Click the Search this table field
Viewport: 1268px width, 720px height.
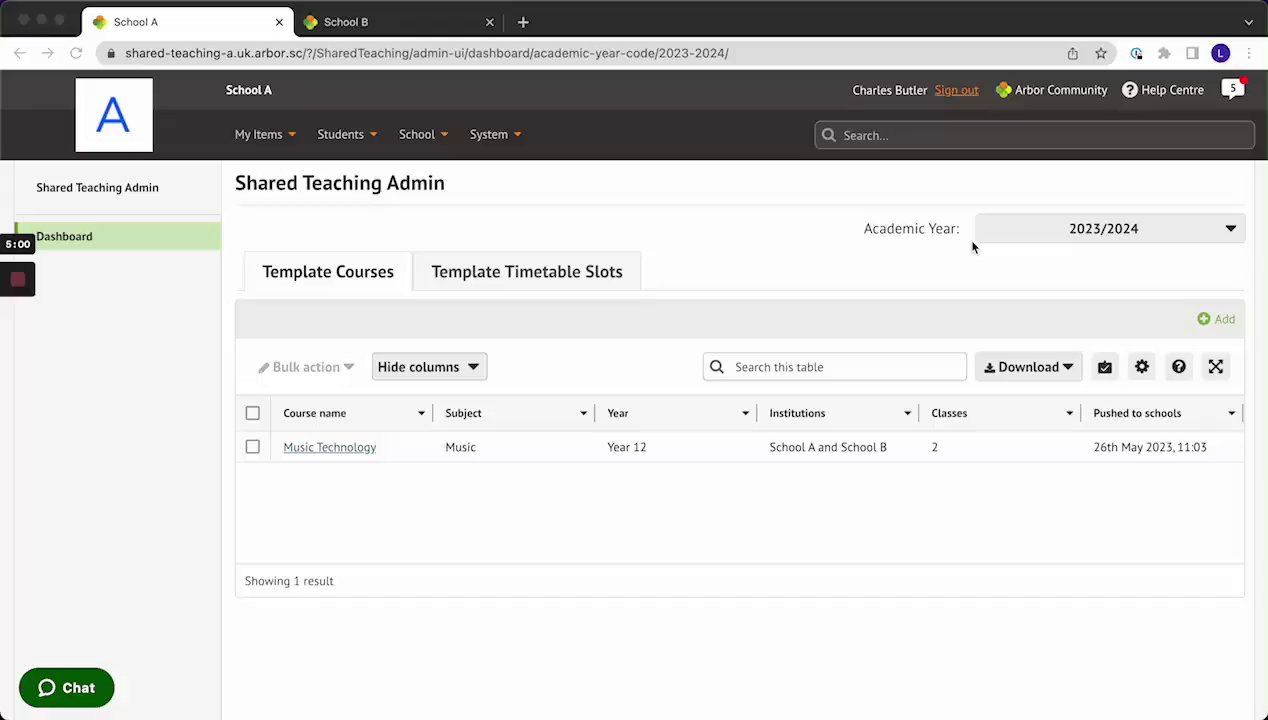coord(845,367)
